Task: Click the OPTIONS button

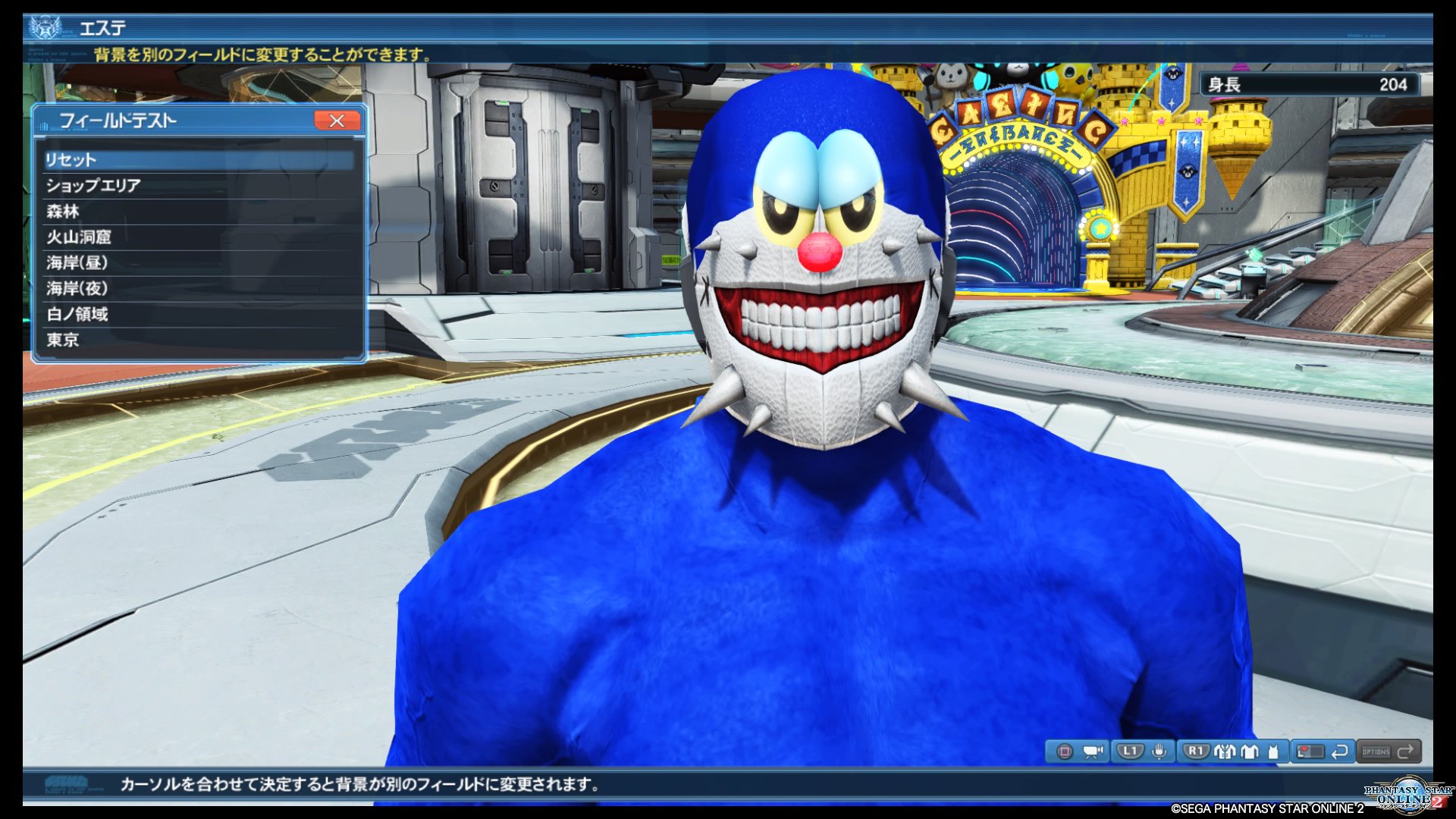Action: [1376, 752]
